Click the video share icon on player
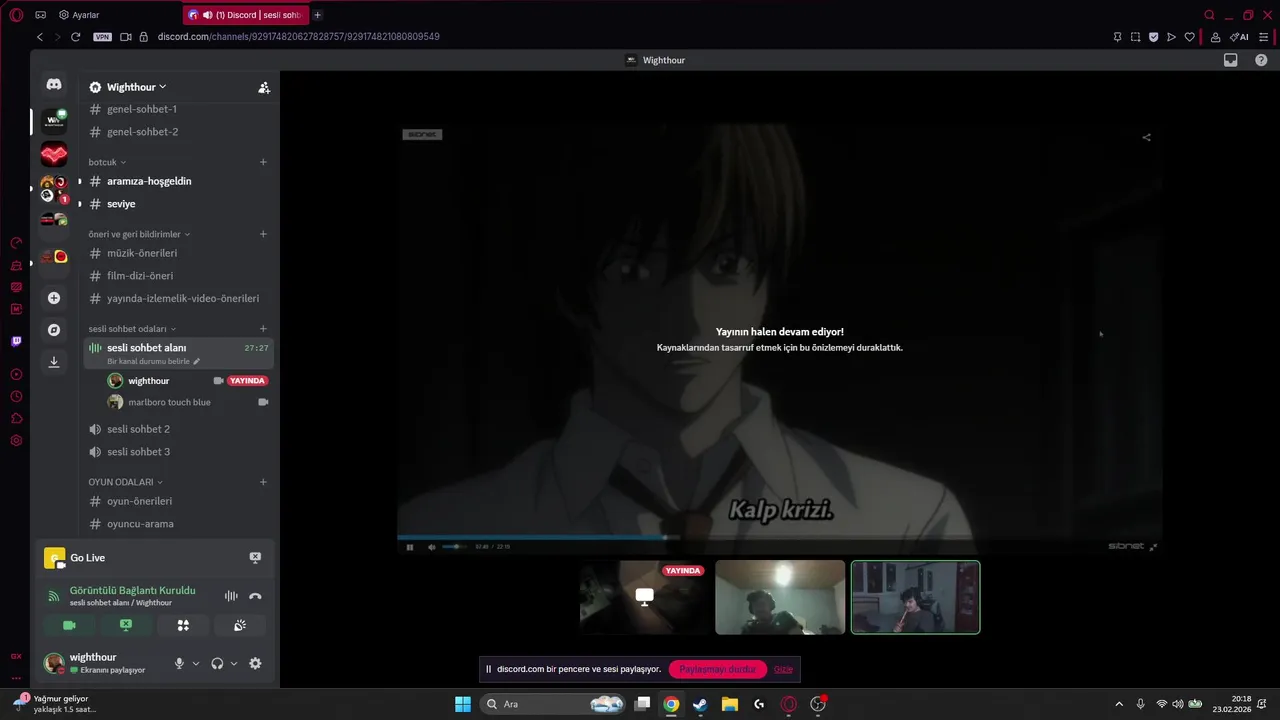This screenshot has height=720, width=1280. coord(1147,137)
